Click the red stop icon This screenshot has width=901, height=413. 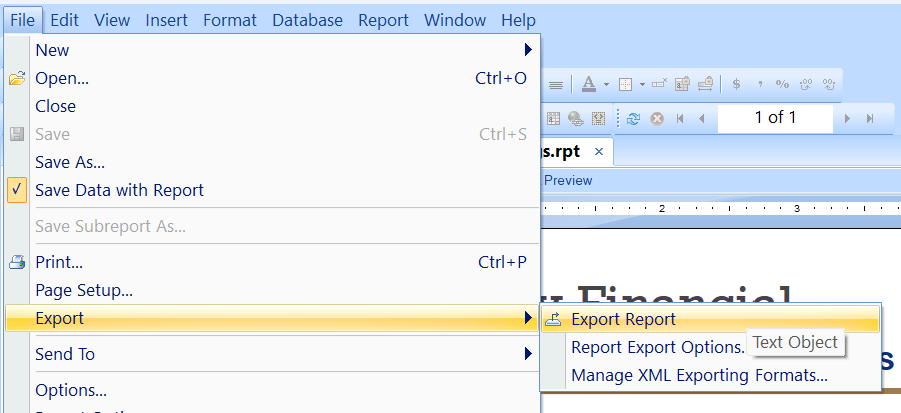point(657,118)
